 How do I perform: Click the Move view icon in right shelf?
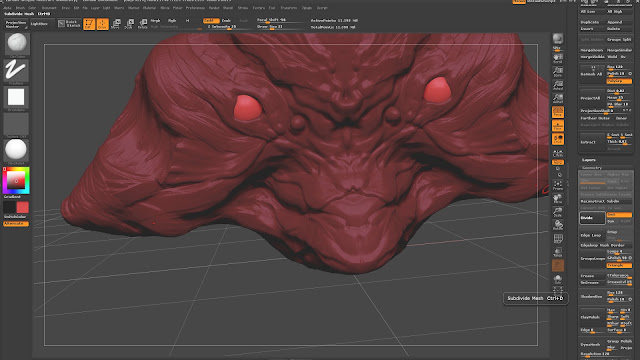click(x=558, y=199)
